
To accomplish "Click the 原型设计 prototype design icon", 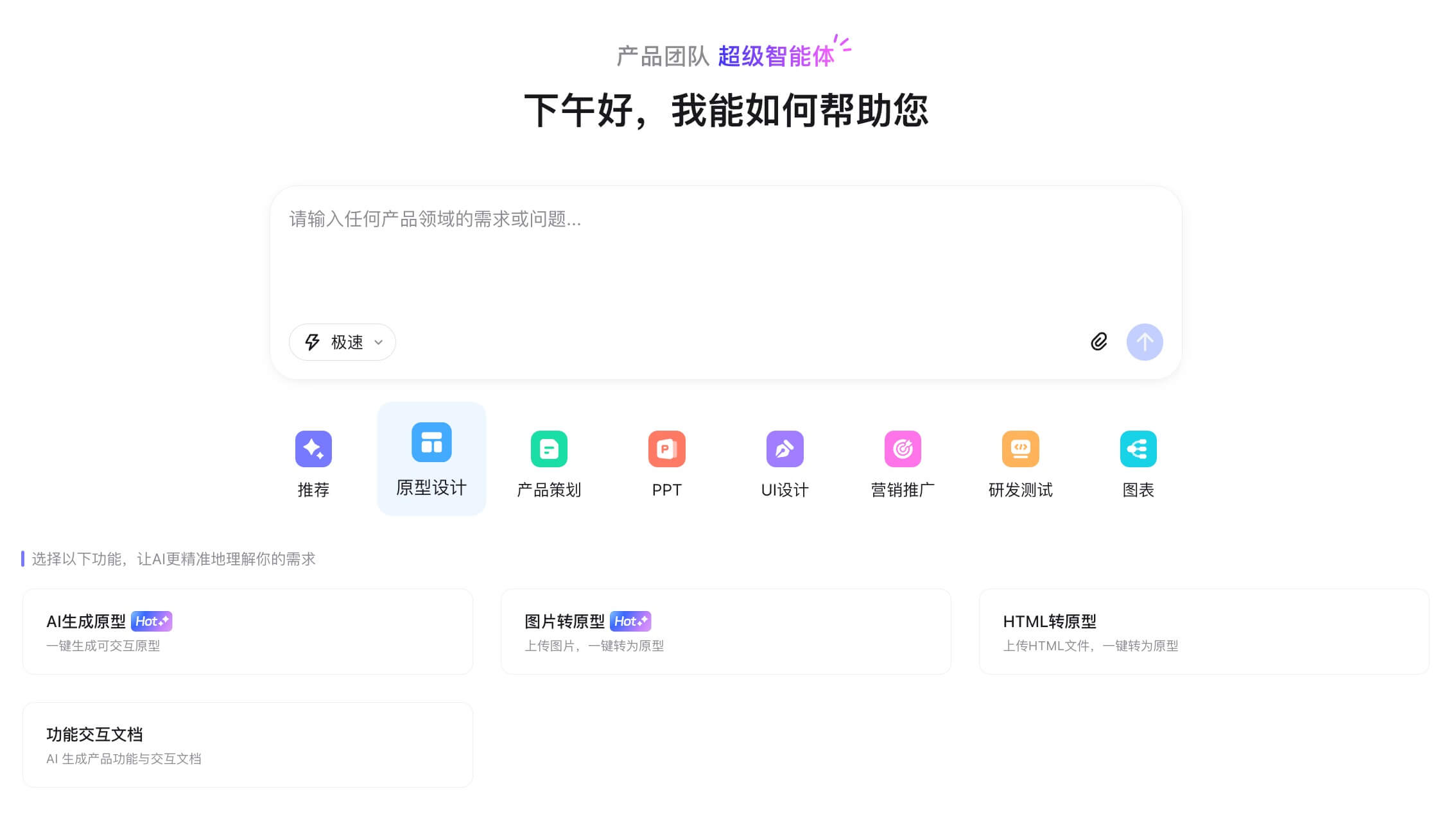I will click(x=431, y=442).
